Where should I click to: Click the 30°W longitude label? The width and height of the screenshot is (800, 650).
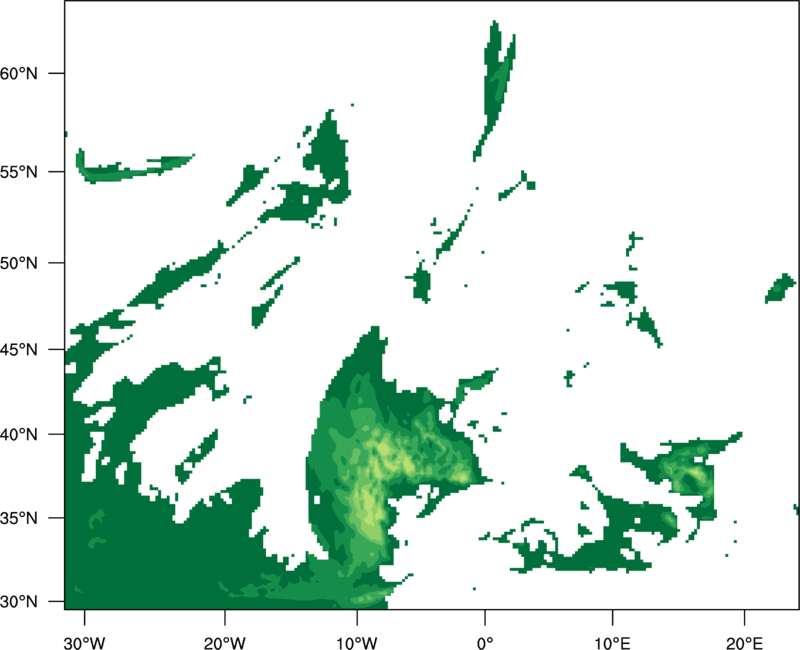tap(84, 643)
